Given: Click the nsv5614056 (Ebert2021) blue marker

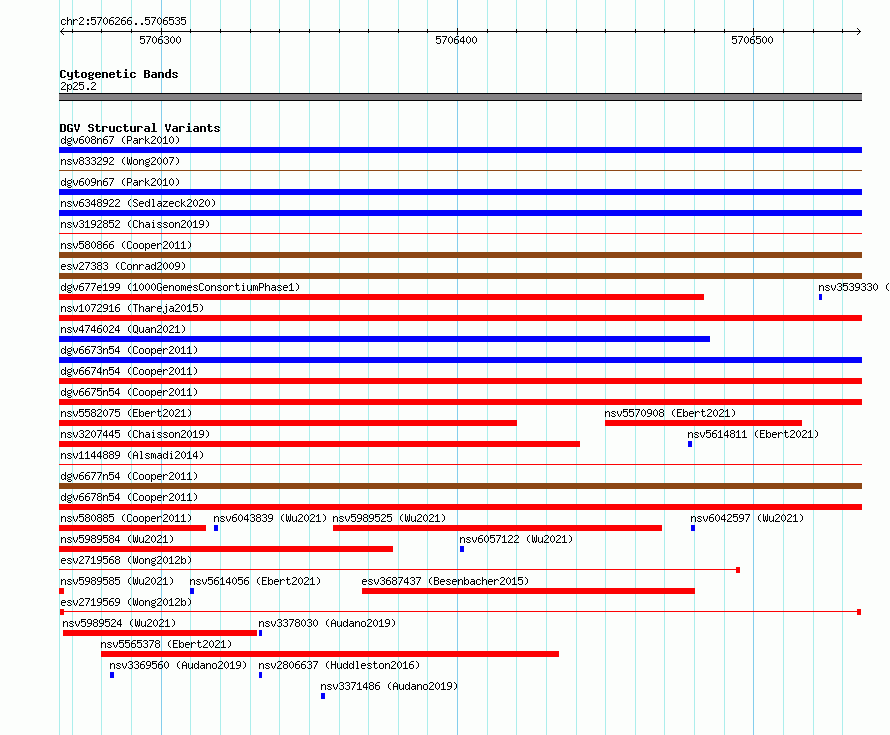Looking at the screenshot, I should [192, 591].
